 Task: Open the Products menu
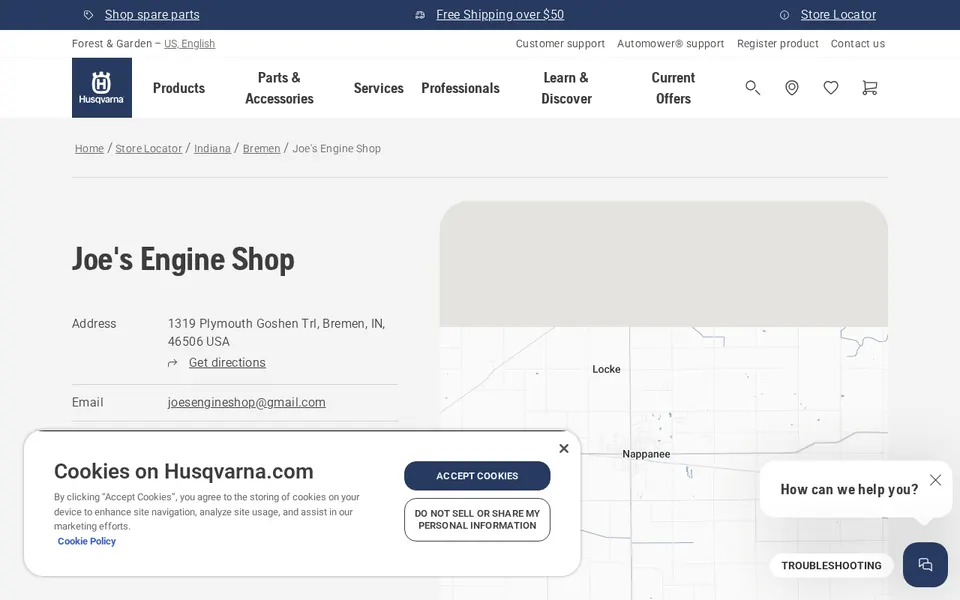tap(179, 88)
